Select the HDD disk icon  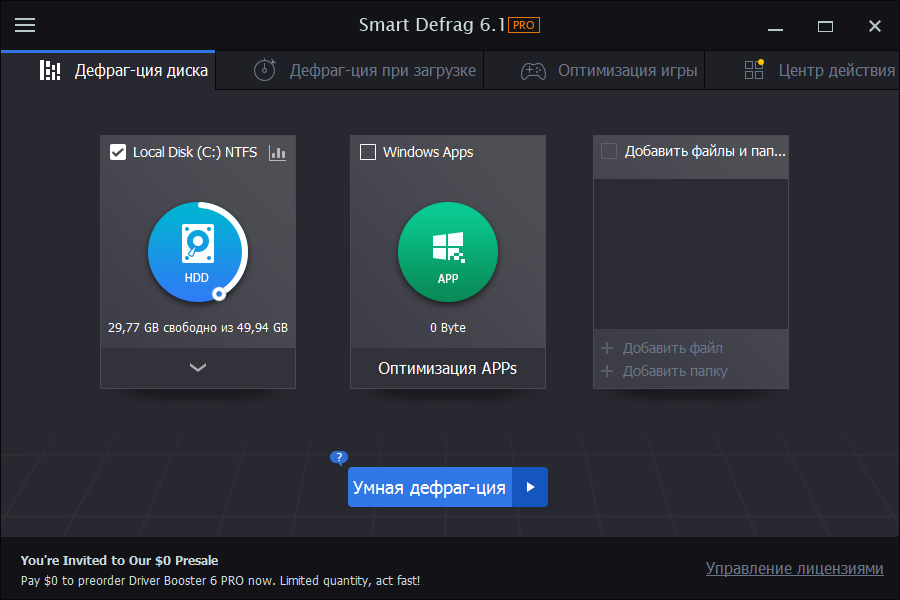(197, 252)
